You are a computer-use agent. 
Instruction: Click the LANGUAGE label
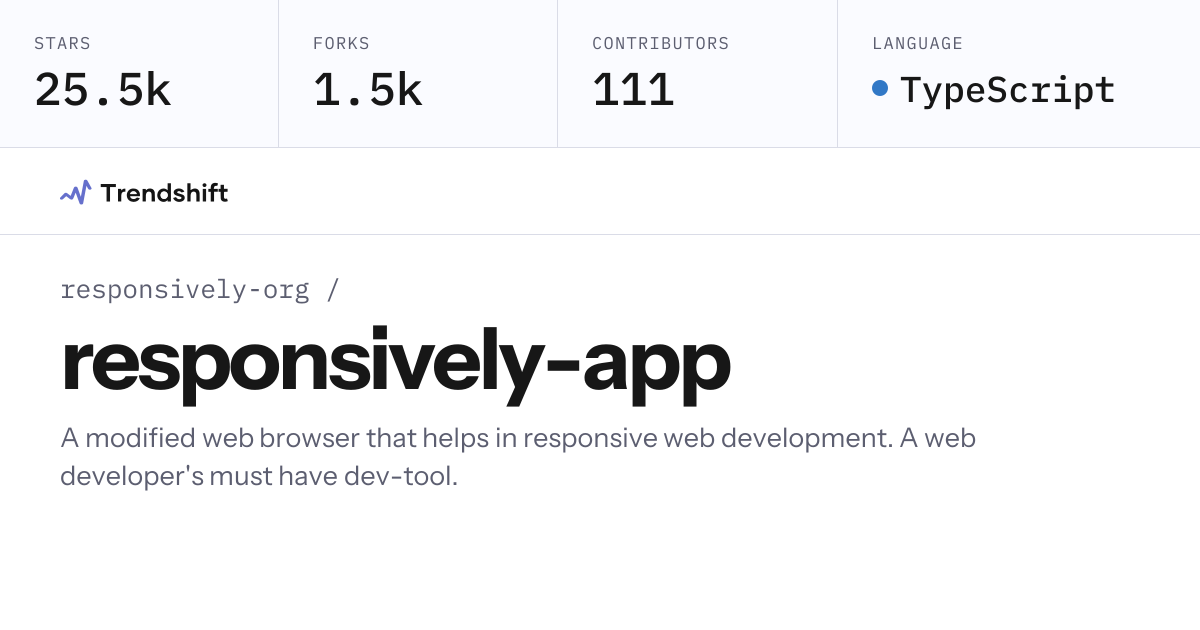(917, 44)
